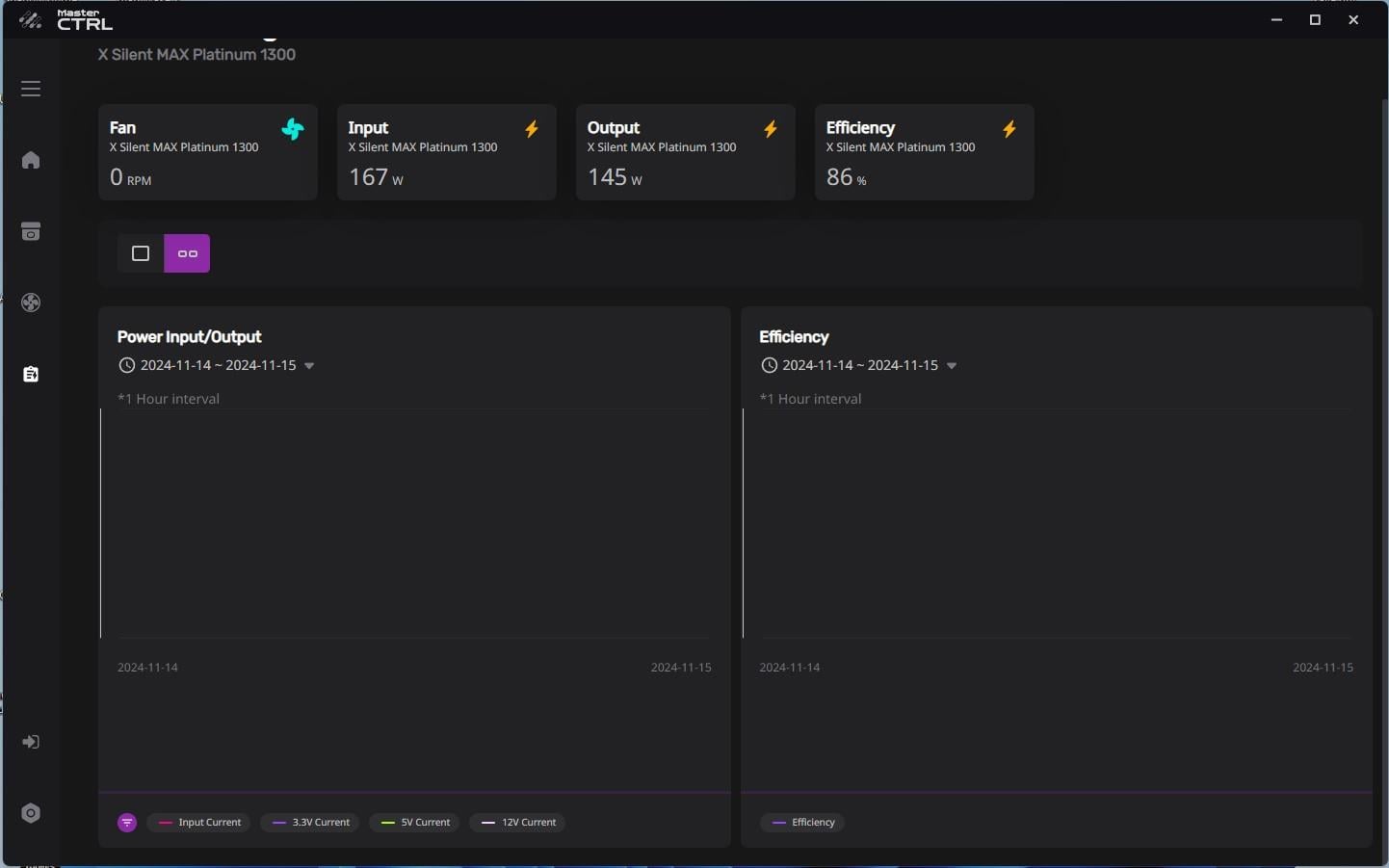Toggle the Efficiency legend series
Viewport: 1389px width, 868px height.
(803, 823)
